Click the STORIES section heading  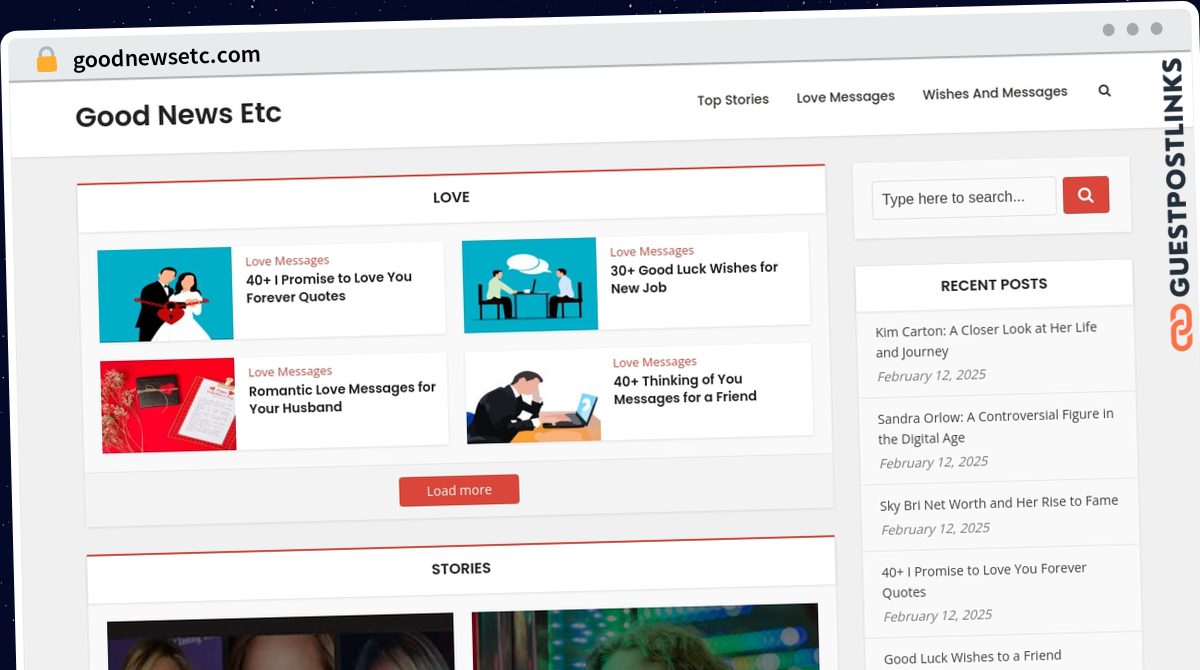coord(461,568)
